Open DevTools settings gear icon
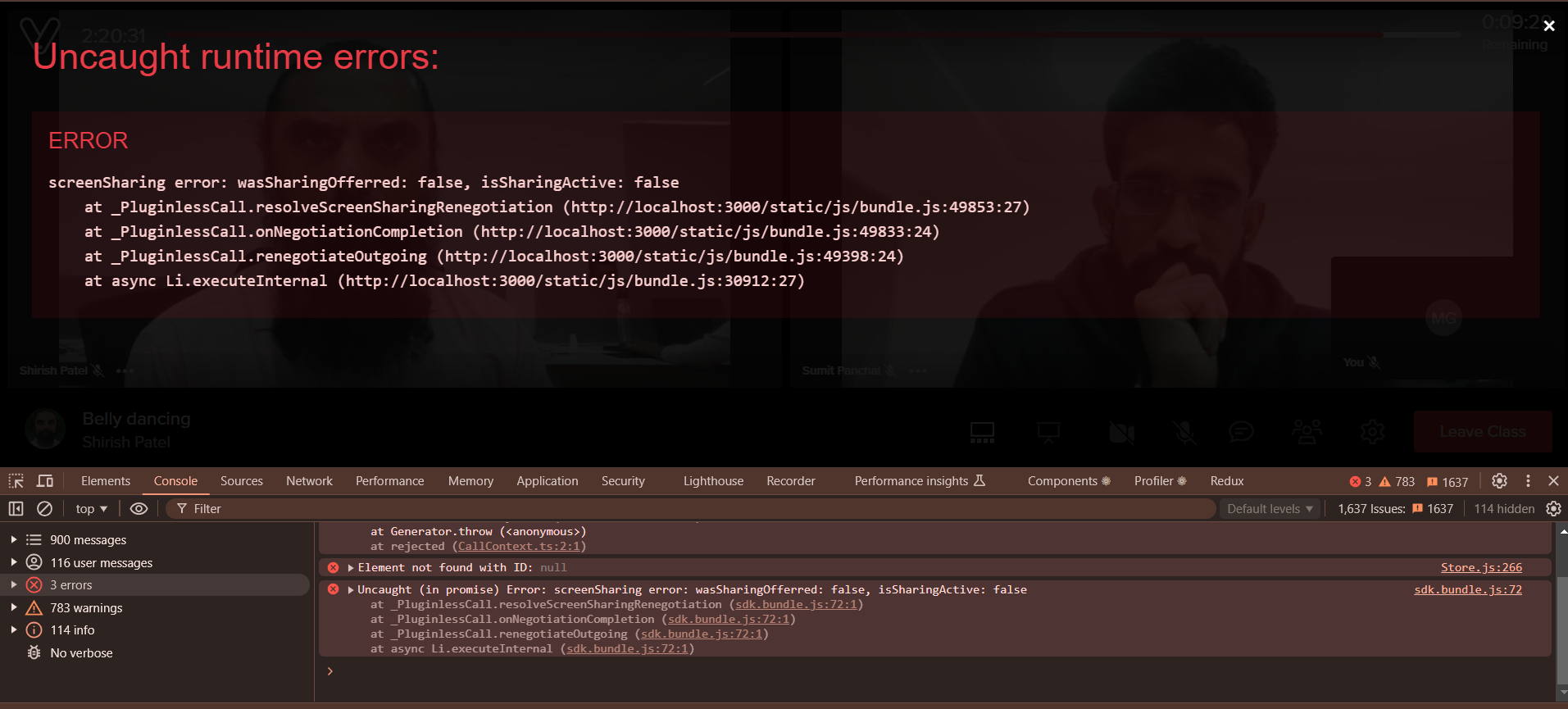The height and width of the screenshot is (709, 1568). (1499, 481)
